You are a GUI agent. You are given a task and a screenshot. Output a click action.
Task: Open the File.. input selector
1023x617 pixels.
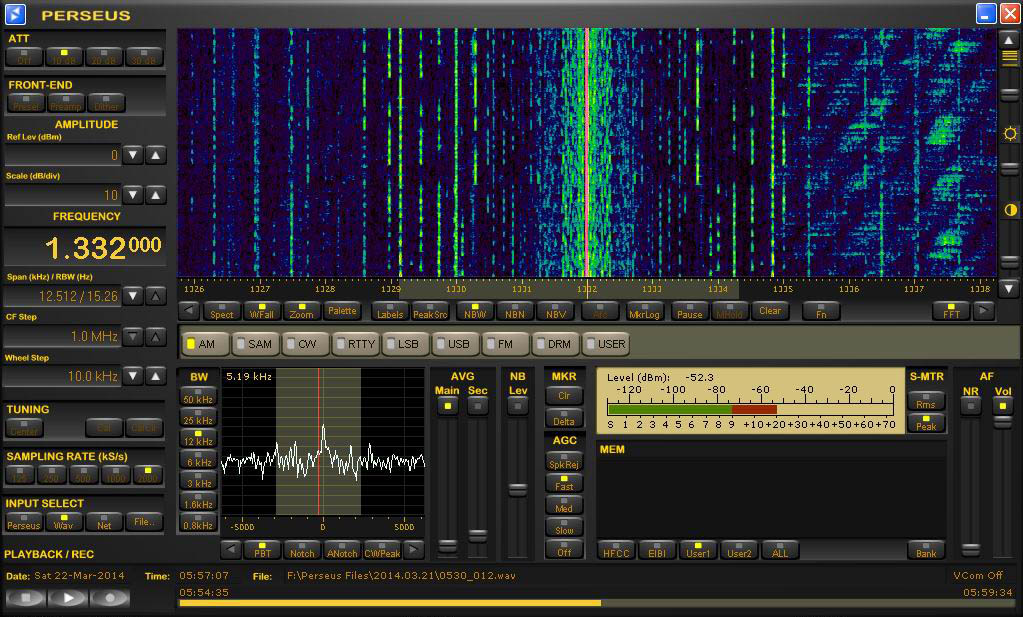[144, 522]
